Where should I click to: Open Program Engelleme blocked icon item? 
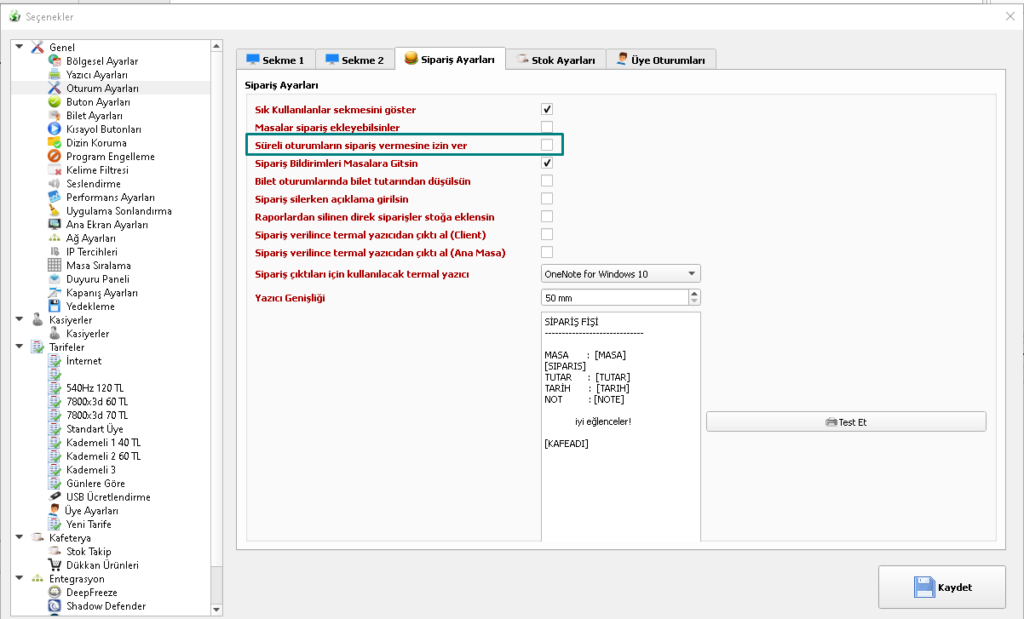tap(55, 157)
